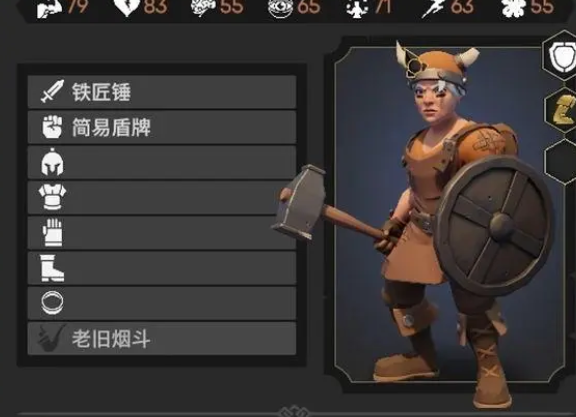This screenshot has height=417, width=576.
Task: Click the eye awareness stat showing 65
Action: coord(281,8)
